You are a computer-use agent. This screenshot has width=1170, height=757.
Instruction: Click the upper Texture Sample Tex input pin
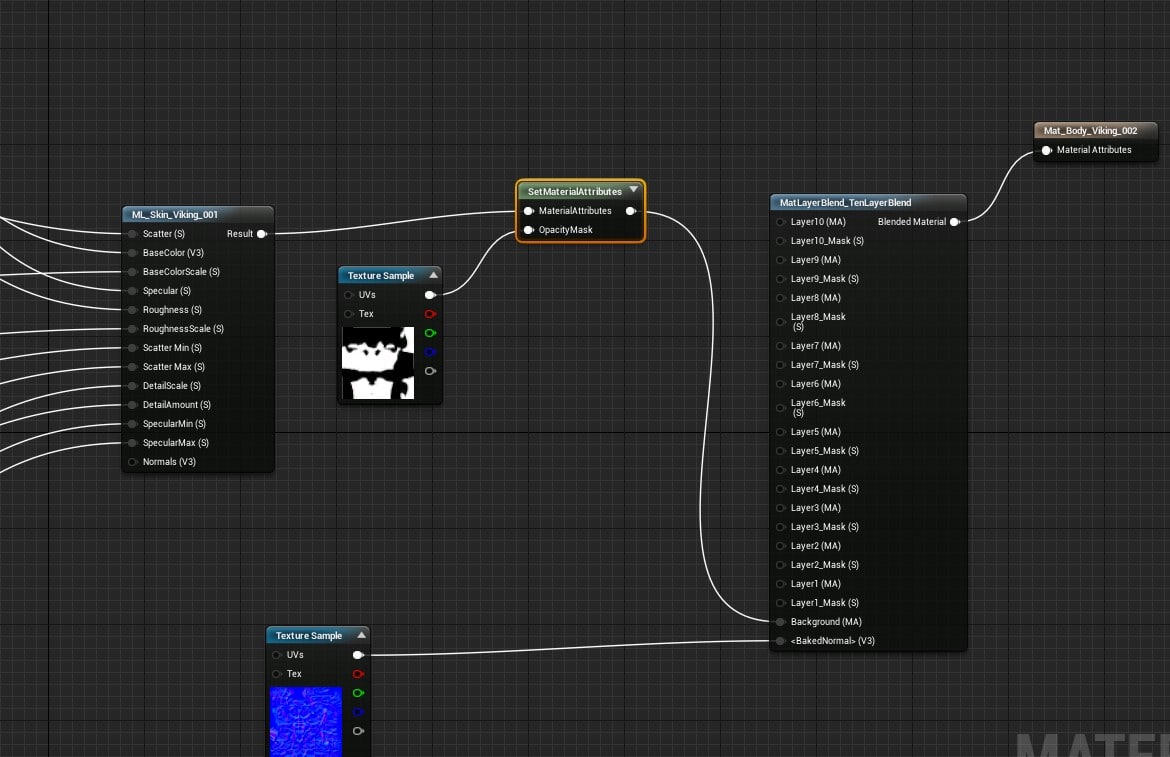point(348,314)
